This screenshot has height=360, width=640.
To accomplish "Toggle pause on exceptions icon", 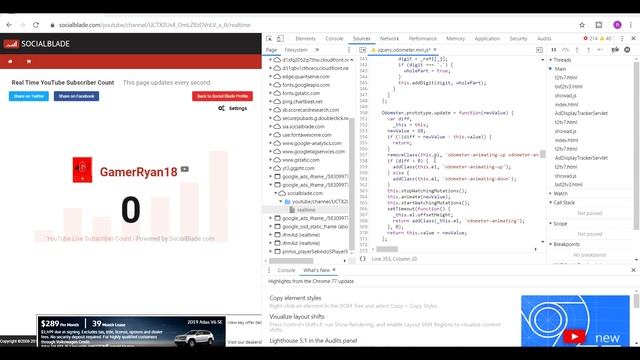I will point(627,50).
